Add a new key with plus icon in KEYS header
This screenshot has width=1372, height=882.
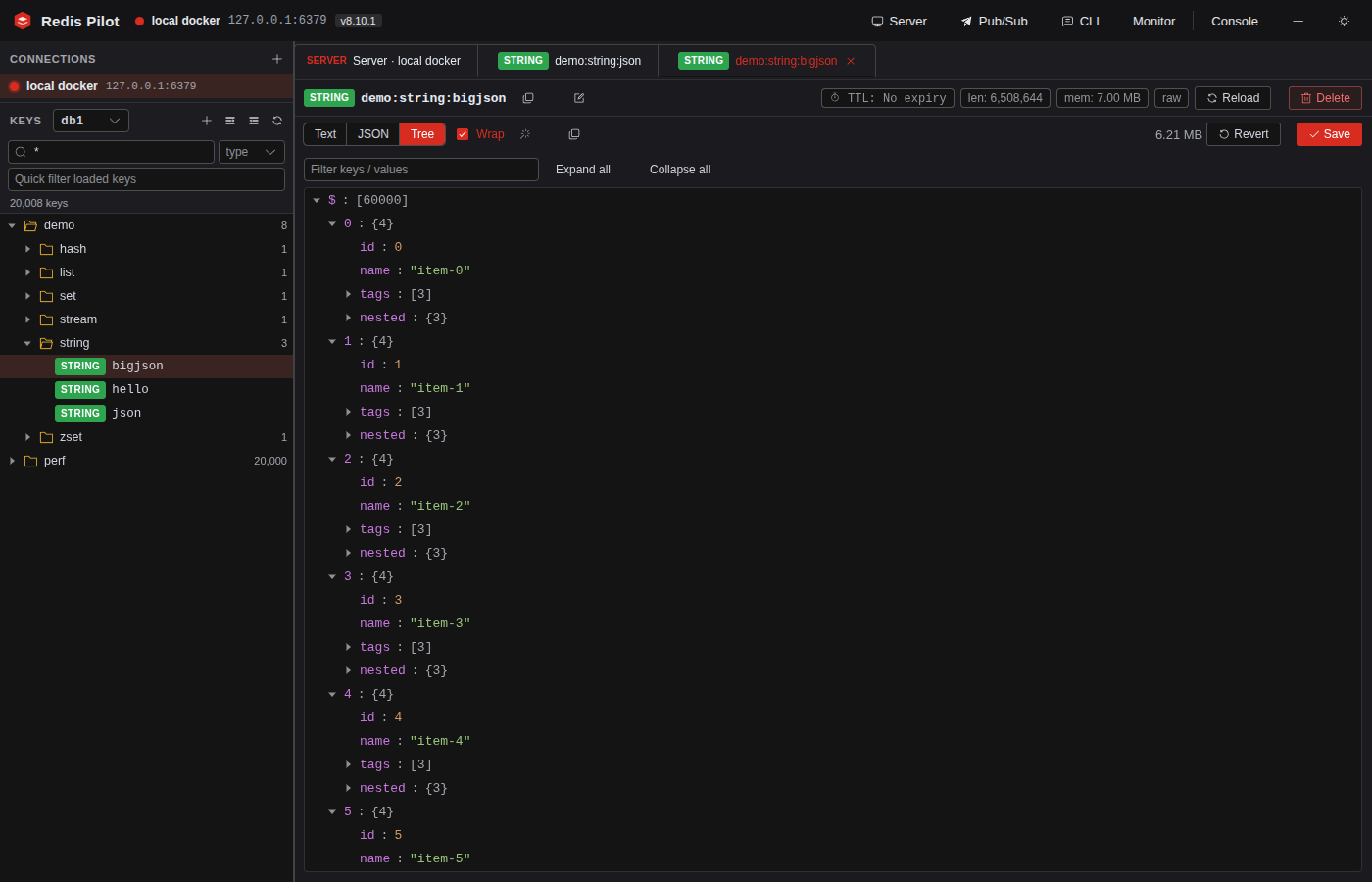tap(207, 121)
